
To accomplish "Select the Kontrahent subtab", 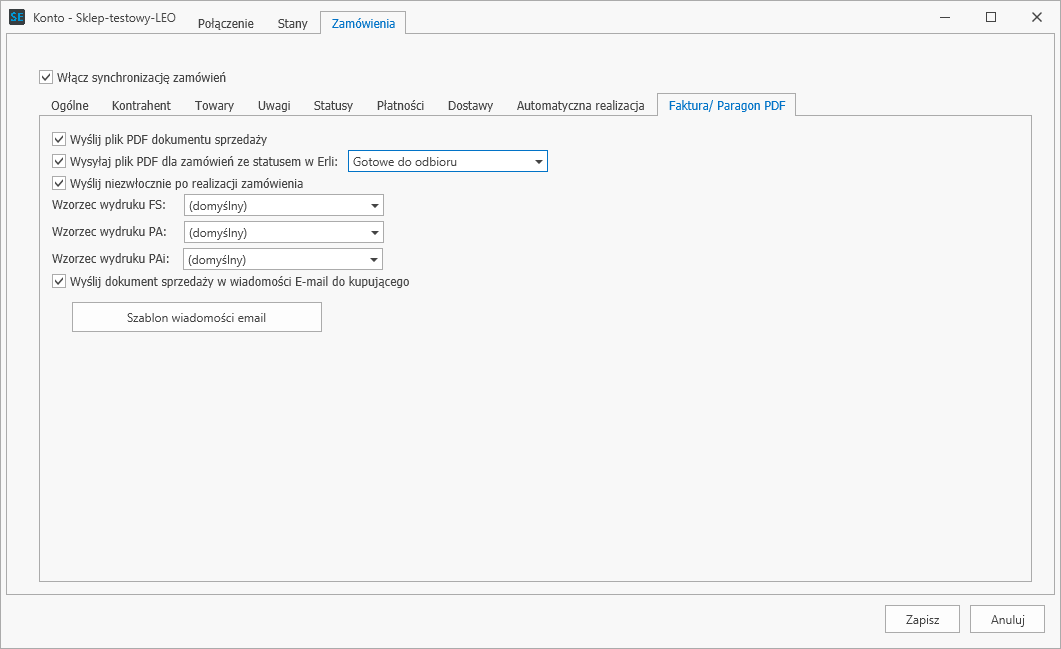I will pos(141,106).
